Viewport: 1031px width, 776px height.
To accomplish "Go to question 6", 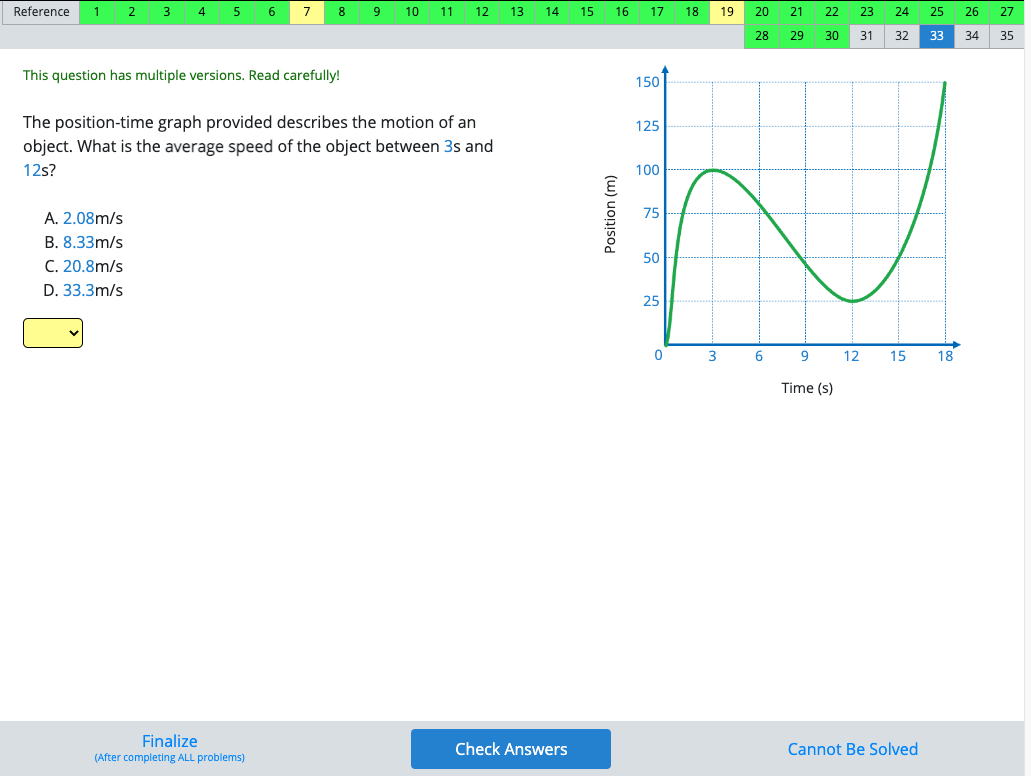I will [x=272, y=12].
